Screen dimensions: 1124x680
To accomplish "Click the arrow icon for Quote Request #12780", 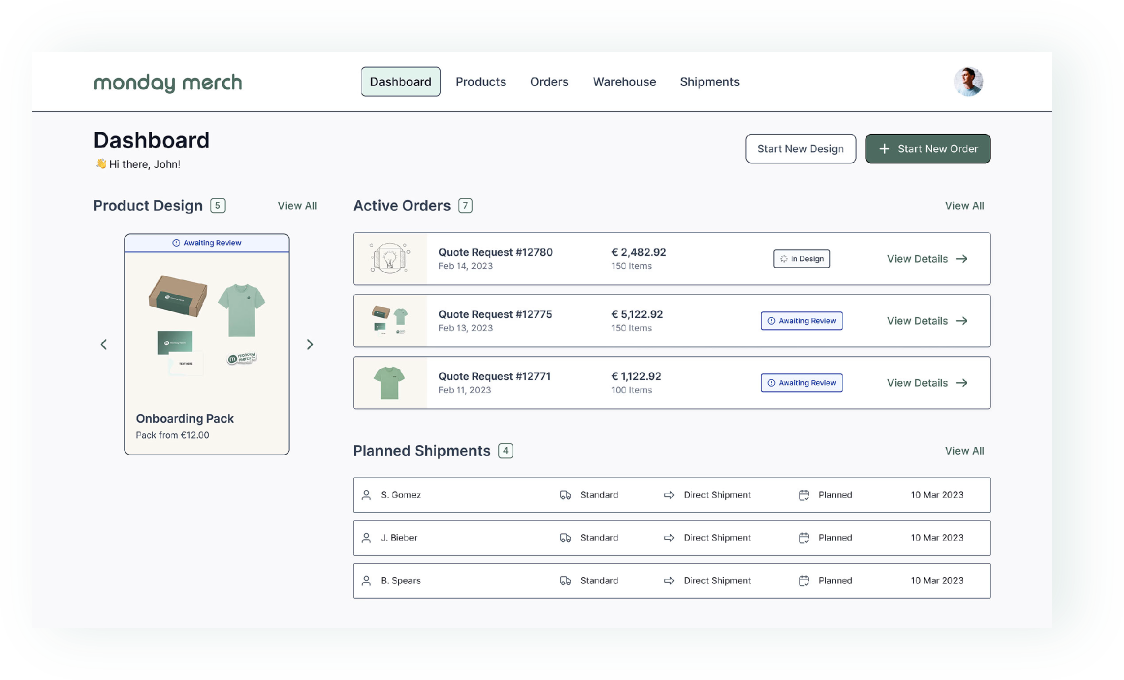I will tap(962, 259).
